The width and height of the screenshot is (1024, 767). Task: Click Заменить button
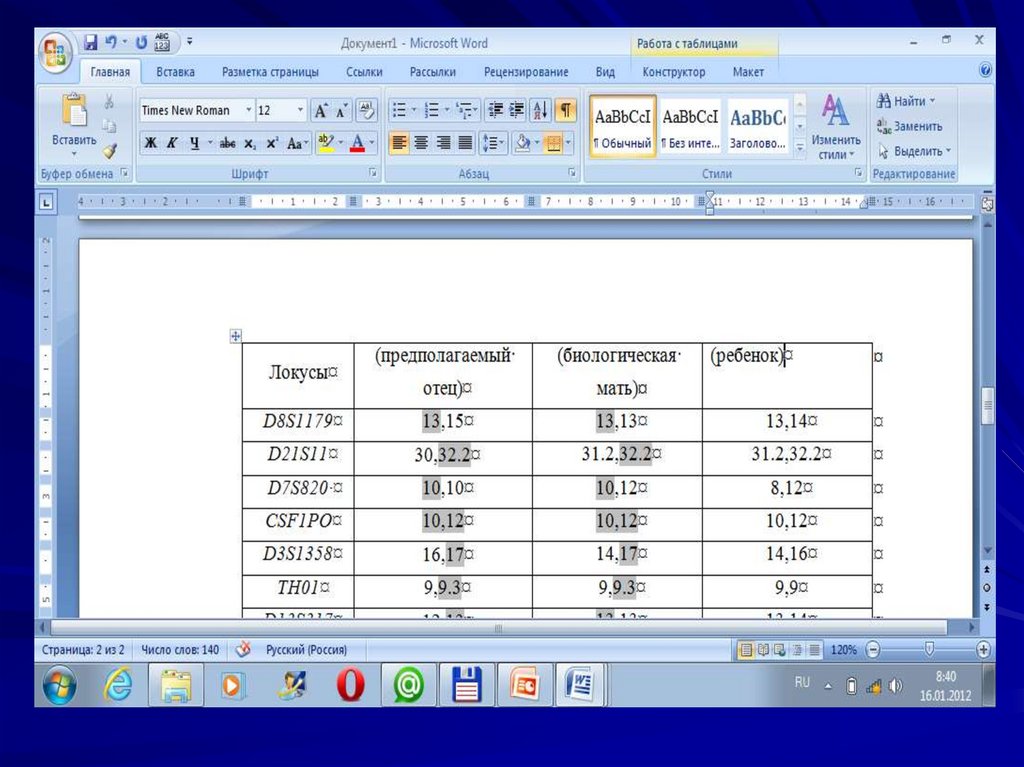pos(909,125)
